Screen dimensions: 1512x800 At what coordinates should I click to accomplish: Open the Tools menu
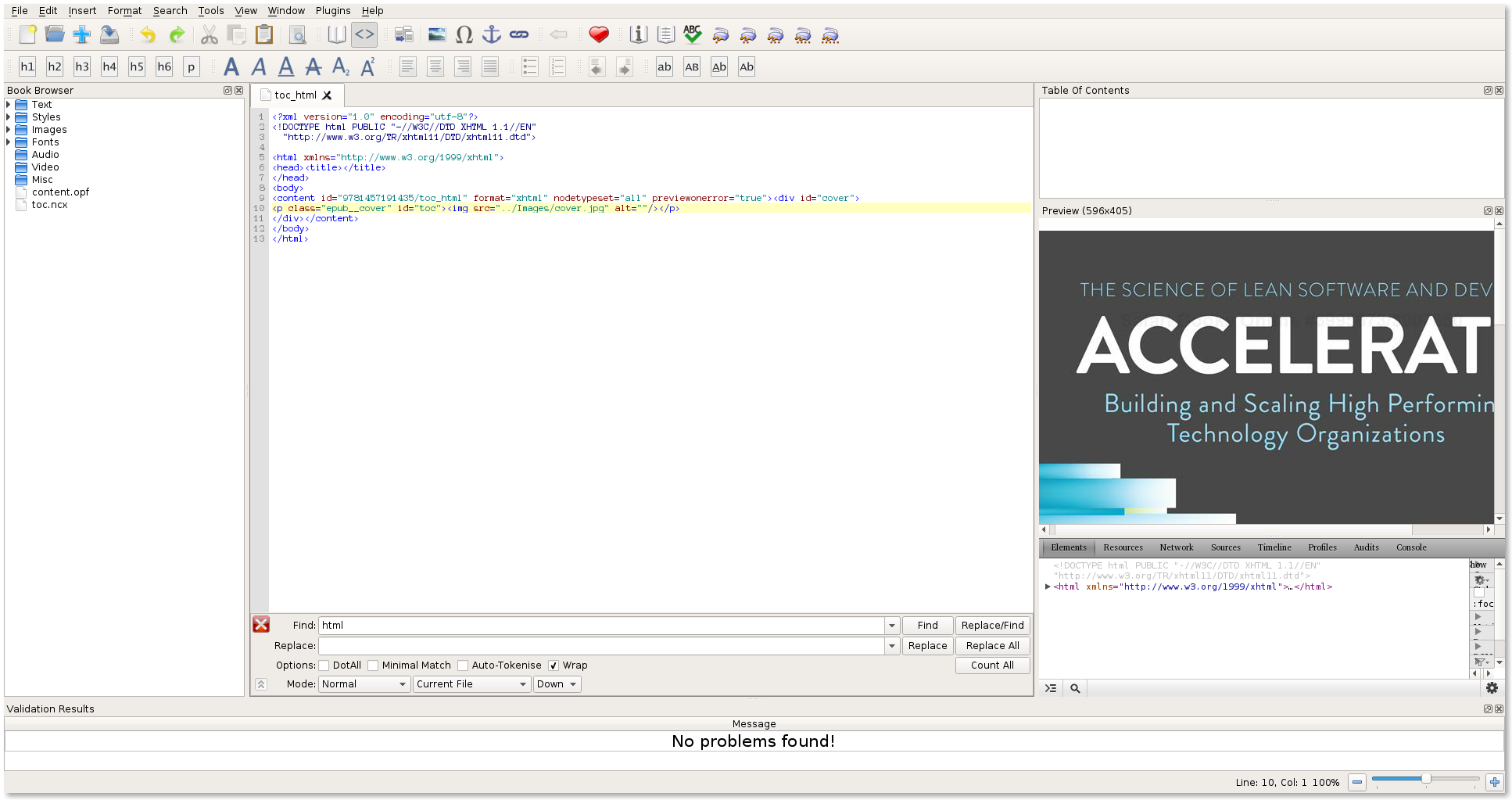point(210,10)
